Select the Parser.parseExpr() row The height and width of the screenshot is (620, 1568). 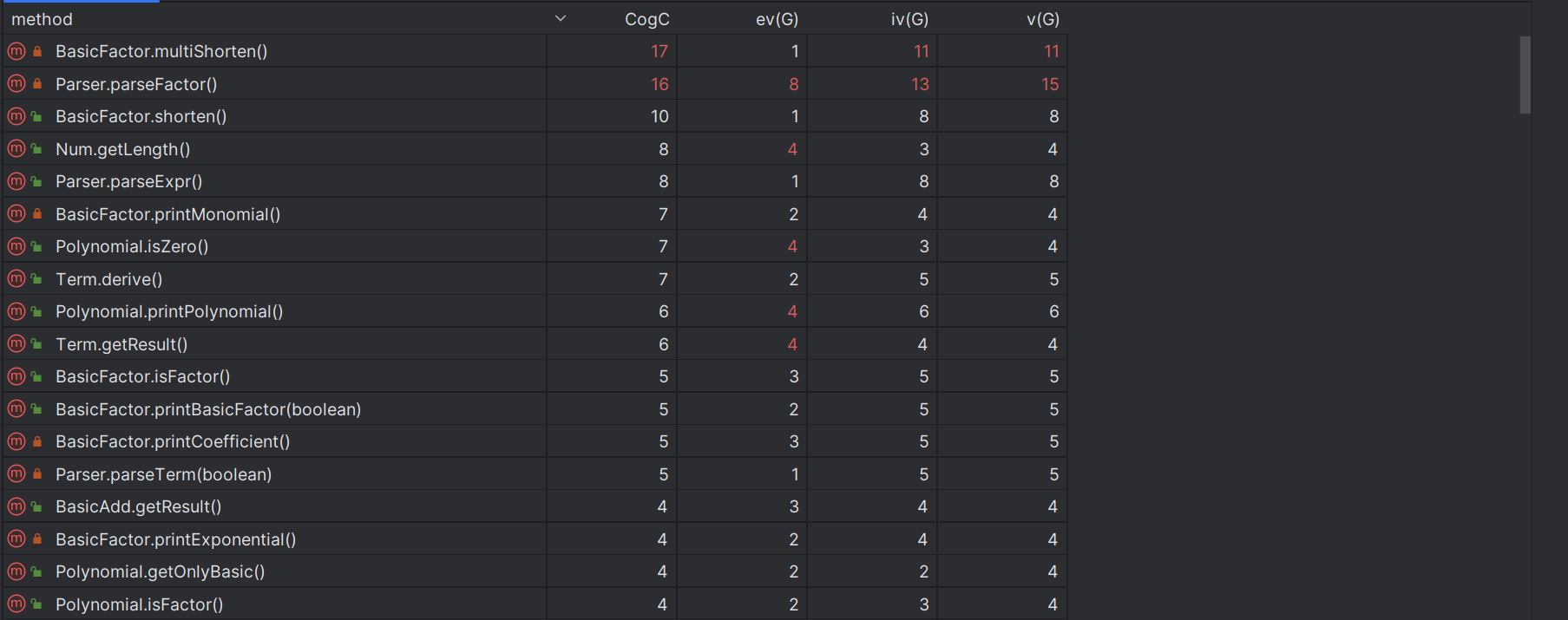click(x=535, y=181)
